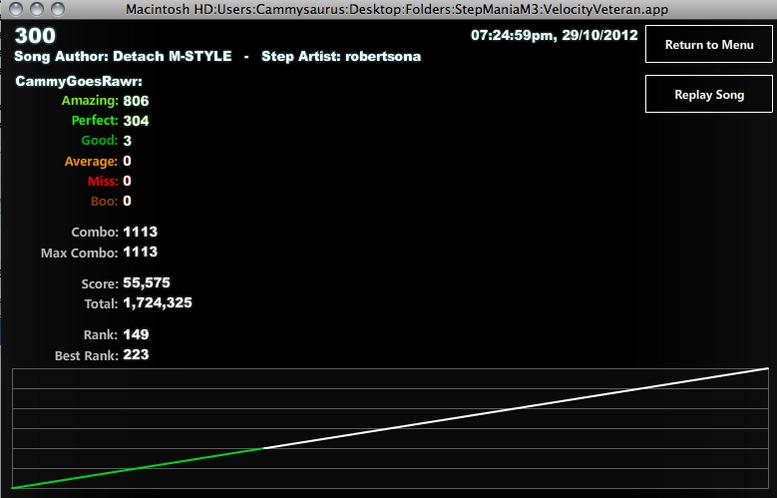Click the song title 300

[x=35, y=36]
